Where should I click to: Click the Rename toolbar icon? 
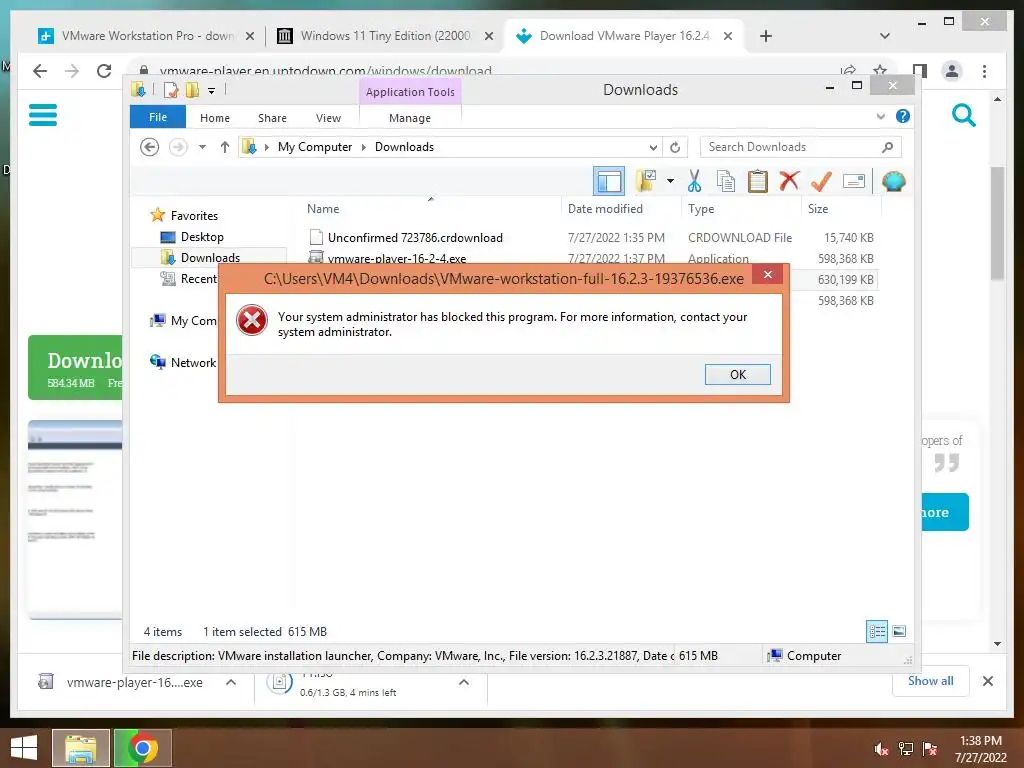coord(854,181)
